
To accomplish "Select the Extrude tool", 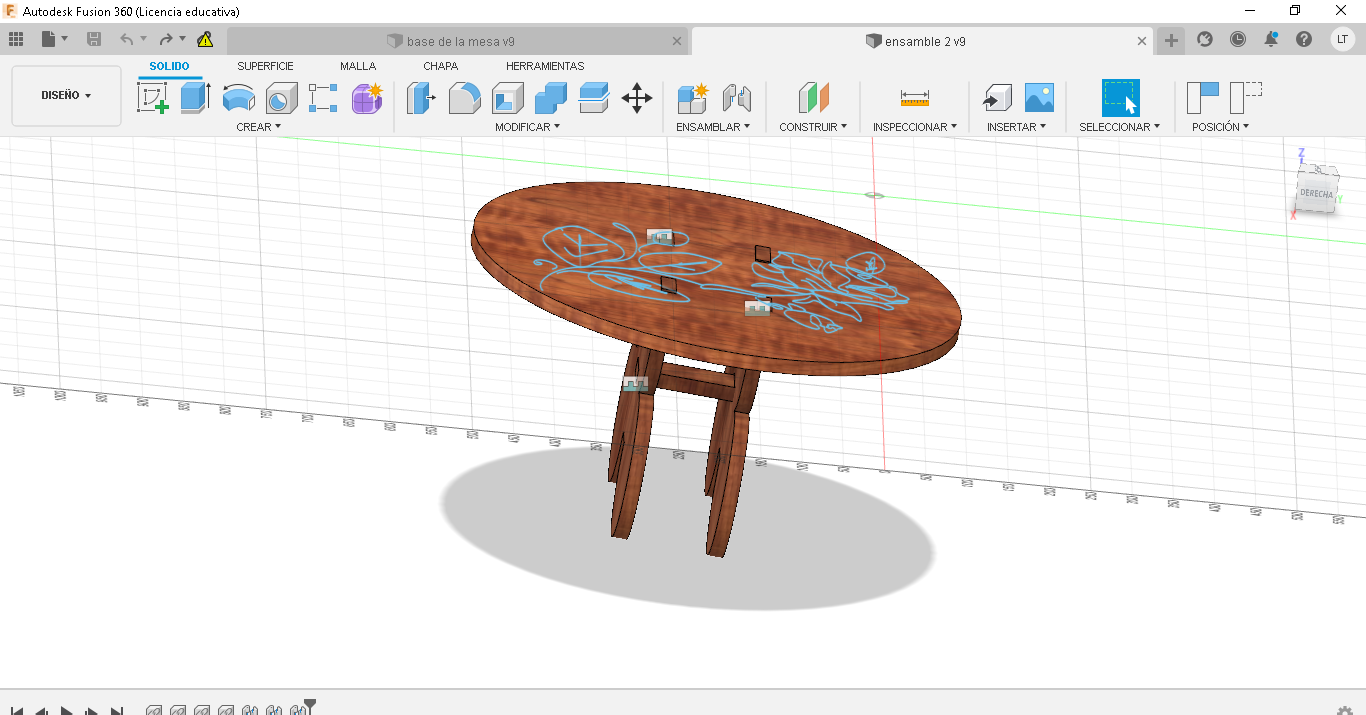I will 196,98.
